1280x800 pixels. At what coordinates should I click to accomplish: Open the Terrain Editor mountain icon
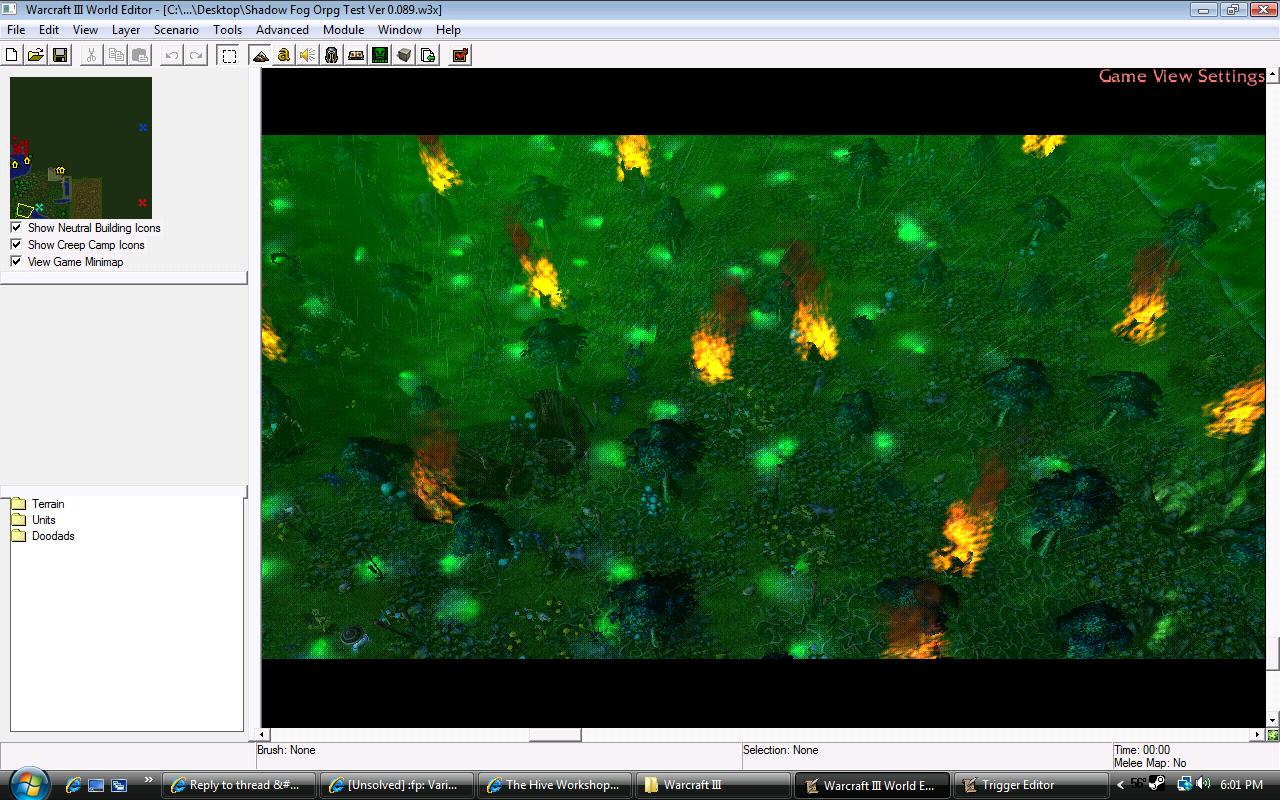tap(260, 55)
